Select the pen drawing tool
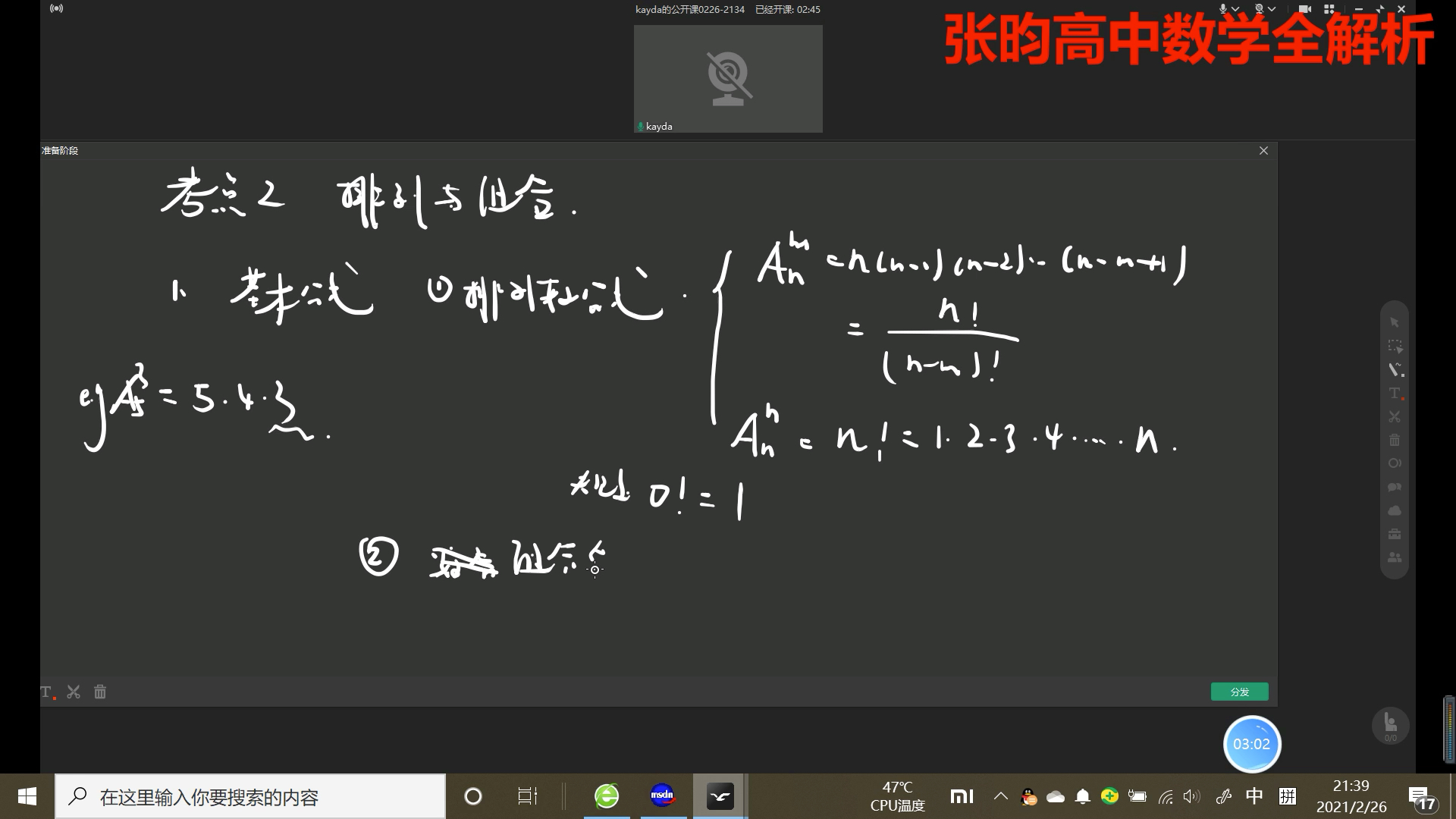1456x819 pixels. (x=1395, y=370)
